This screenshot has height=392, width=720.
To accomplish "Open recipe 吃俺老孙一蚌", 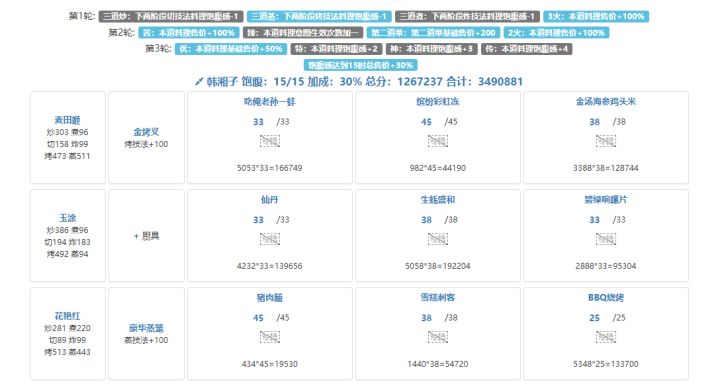I will click(270, 101).
